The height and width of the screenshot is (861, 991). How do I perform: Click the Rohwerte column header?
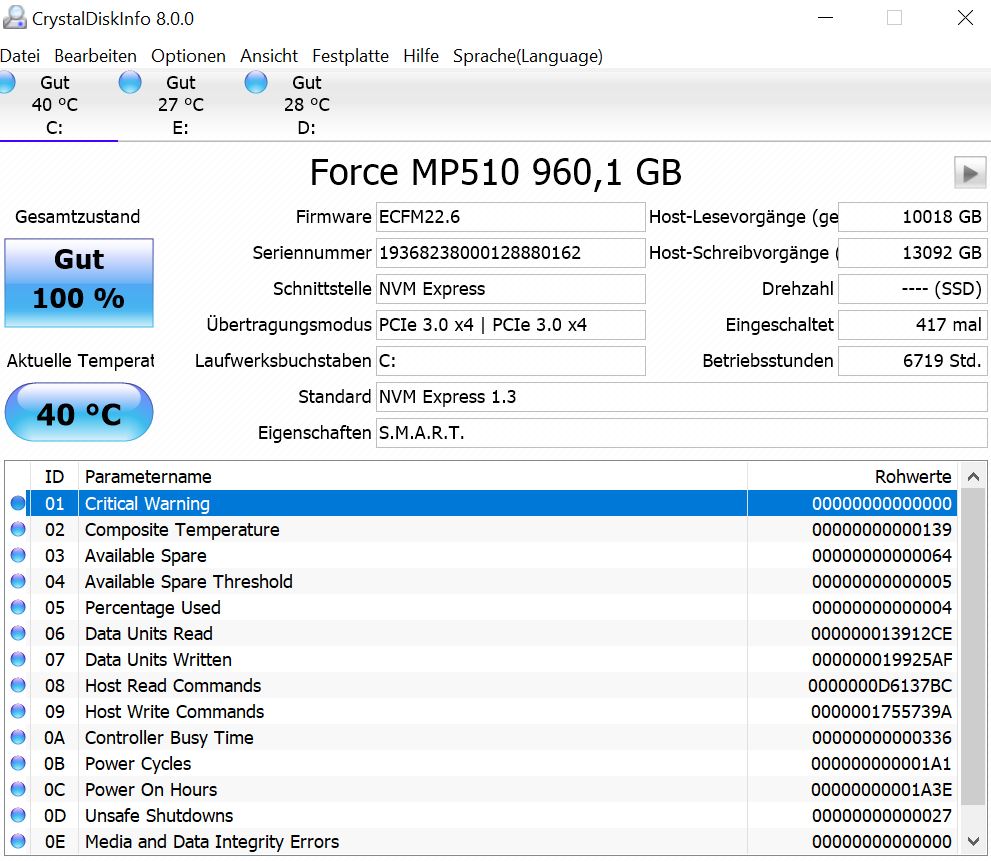[x=852, y=477]
